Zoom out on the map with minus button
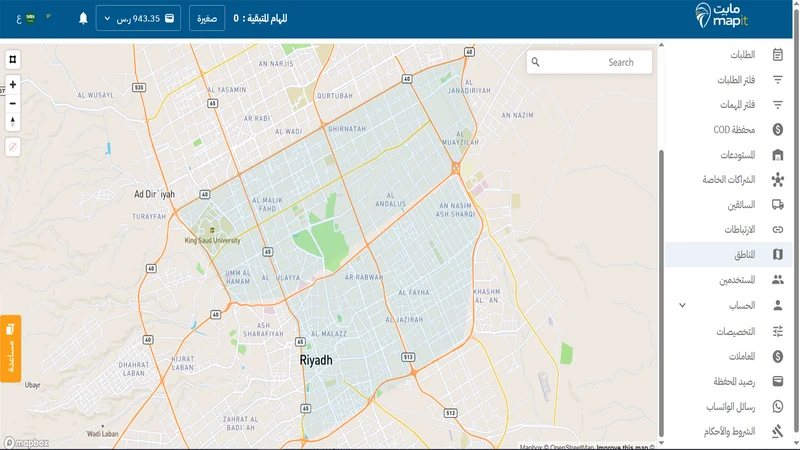The width and height of the screenshot is (800, 450). click(x=13, y=103)
